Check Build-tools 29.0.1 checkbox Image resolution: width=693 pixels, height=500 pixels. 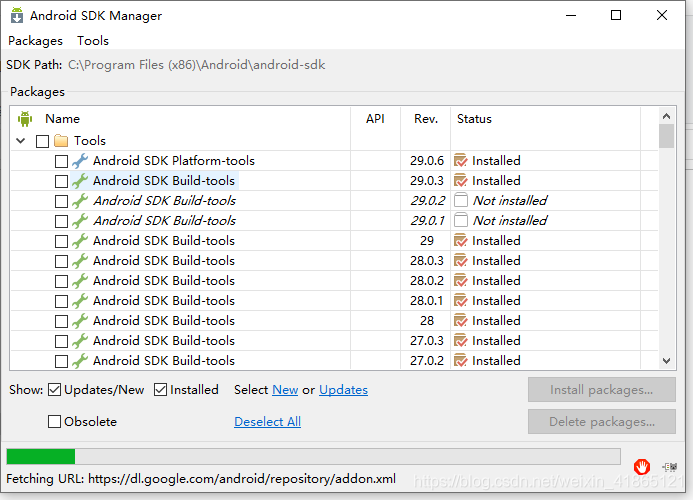pyautogui.click(x=61, y=221)
